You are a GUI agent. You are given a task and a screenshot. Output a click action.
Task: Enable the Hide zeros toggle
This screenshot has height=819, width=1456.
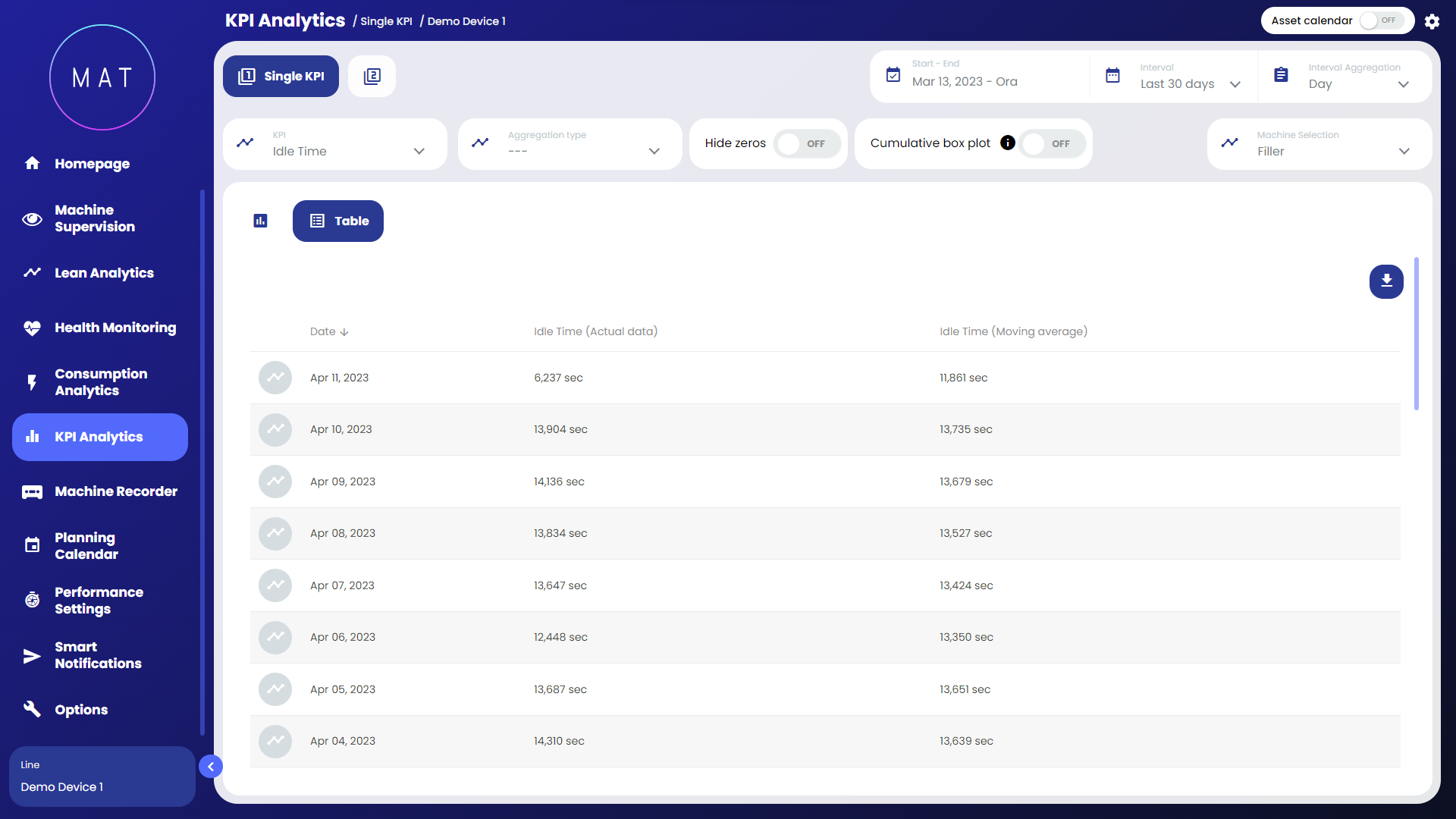(806, 143)
